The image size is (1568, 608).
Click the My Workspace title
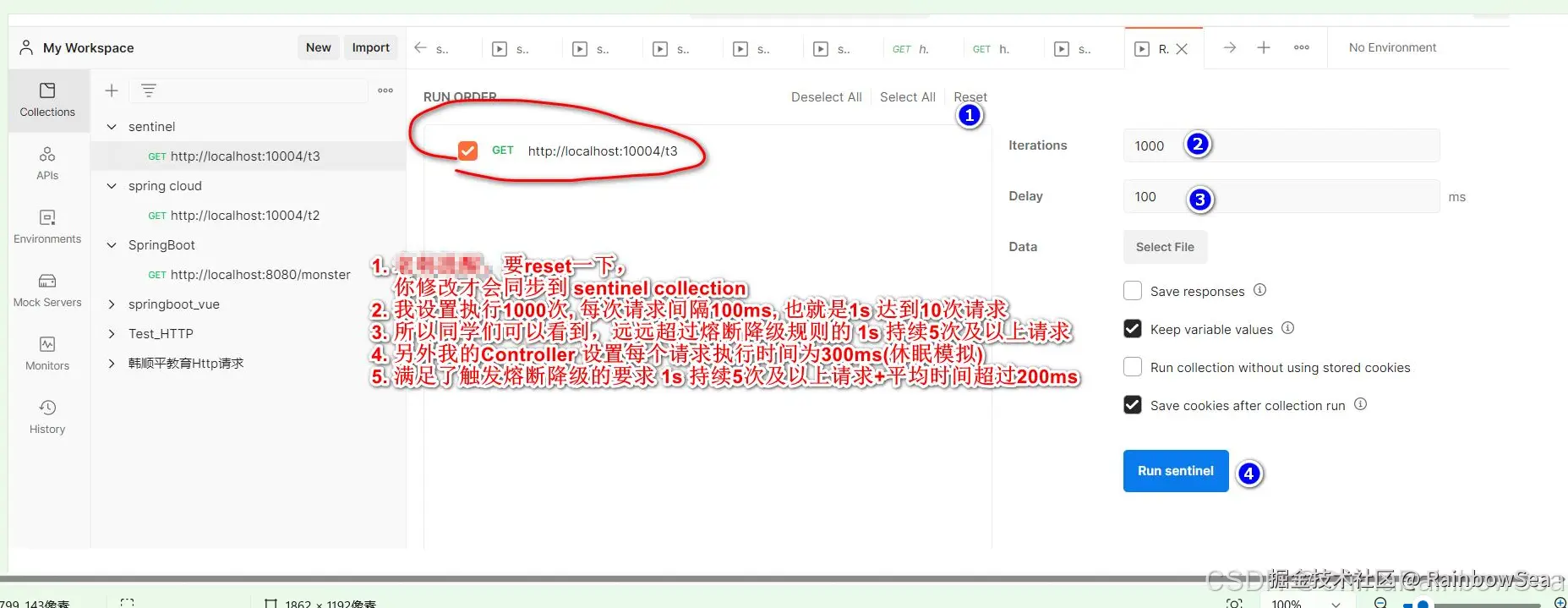coord(88,48)
